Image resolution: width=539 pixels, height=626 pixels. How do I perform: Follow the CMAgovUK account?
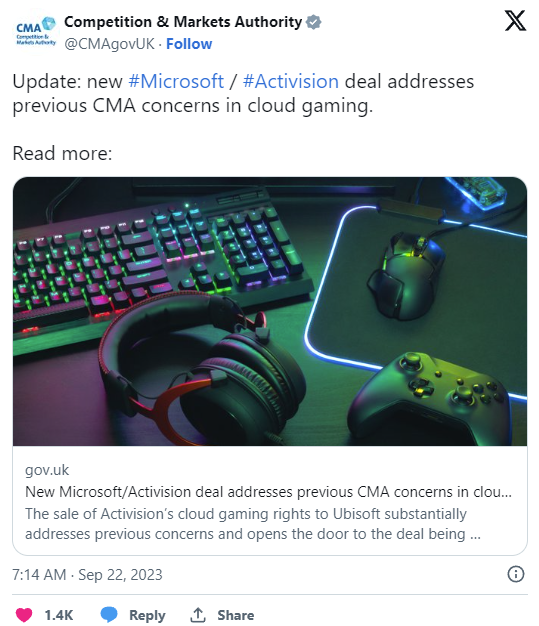coord(189,44)
